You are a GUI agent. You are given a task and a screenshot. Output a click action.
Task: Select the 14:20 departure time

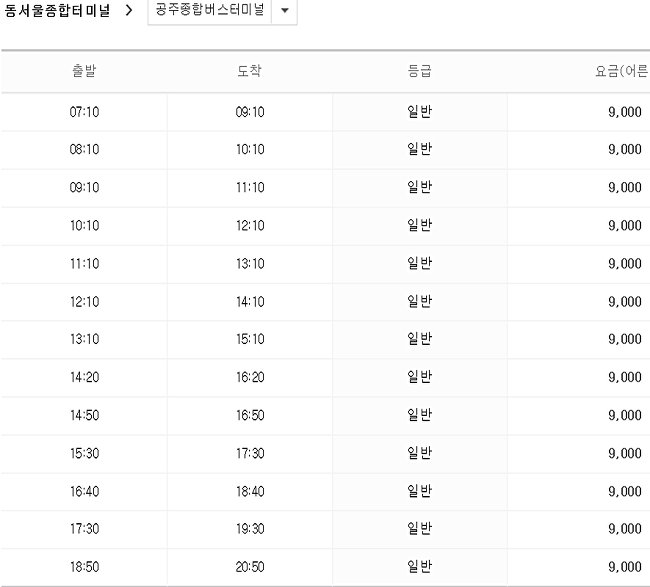point(84,377)
